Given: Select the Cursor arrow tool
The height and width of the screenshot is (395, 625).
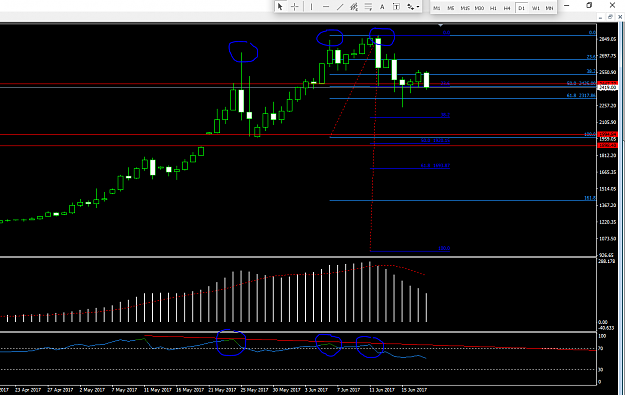Looking at the screenshot, I should click(x=280, y=7).
